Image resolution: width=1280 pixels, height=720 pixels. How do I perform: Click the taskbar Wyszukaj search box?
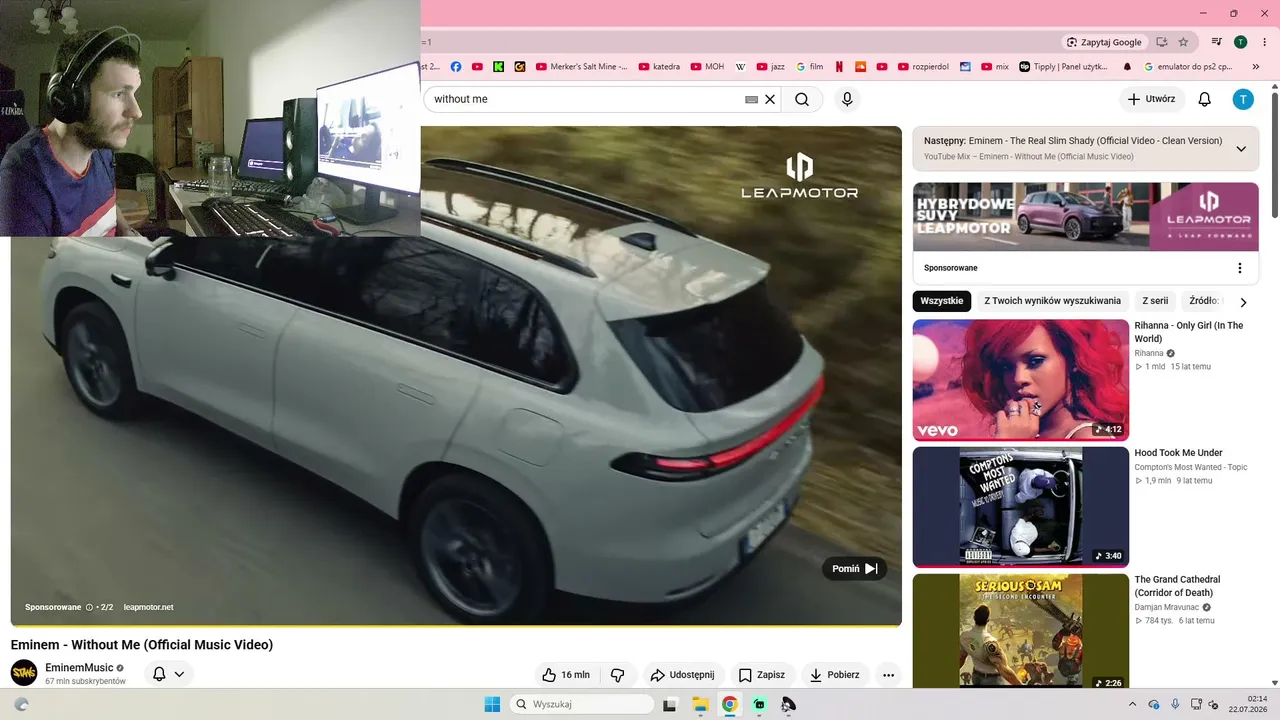[582, 704]
